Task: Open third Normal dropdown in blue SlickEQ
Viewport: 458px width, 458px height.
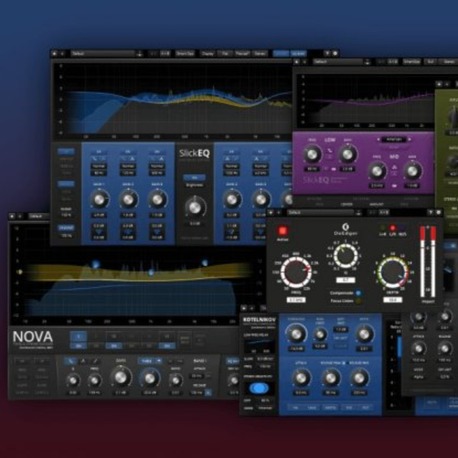Action: pos(157,166)
